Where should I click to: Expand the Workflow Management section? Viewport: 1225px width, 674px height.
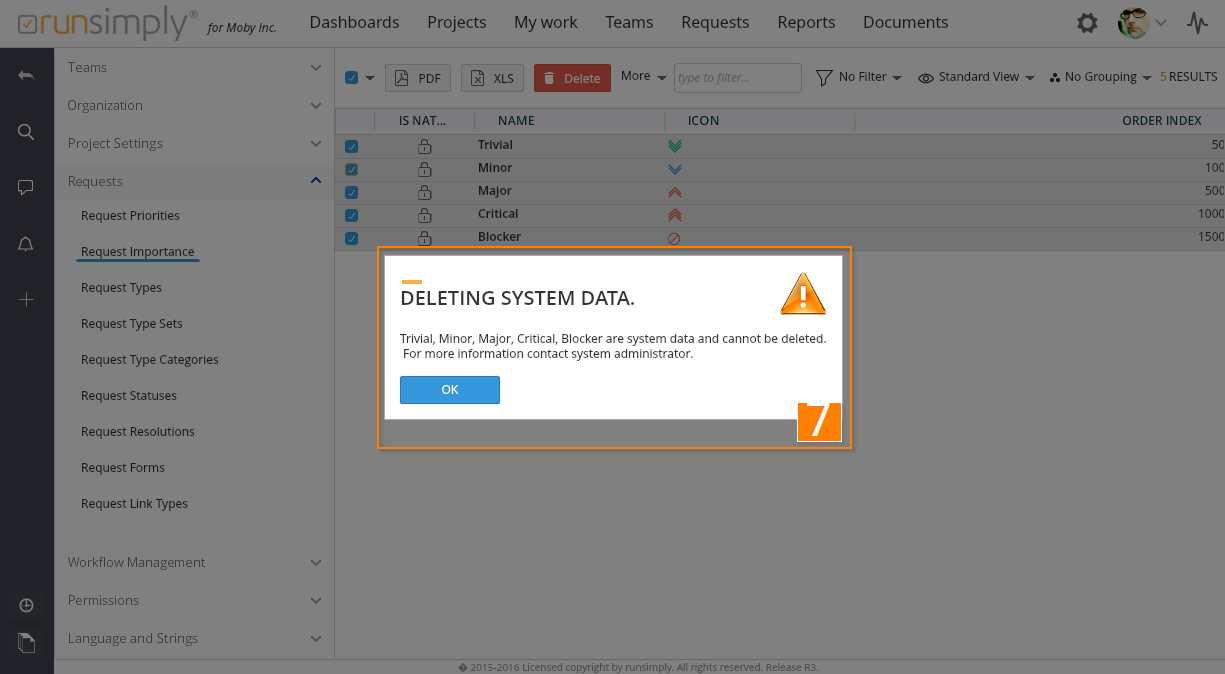click(x=194, y=563)
